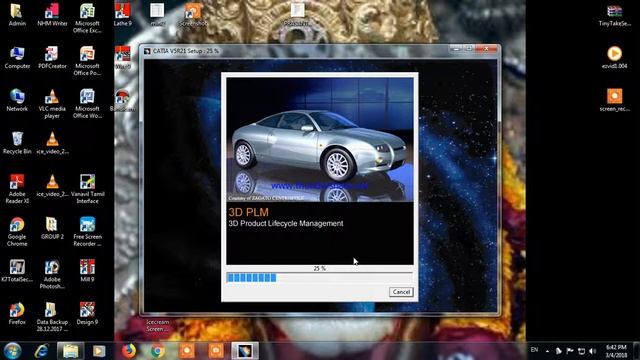
Task: Select Google Chrome desktop shortcut
Action: (17, 231)
